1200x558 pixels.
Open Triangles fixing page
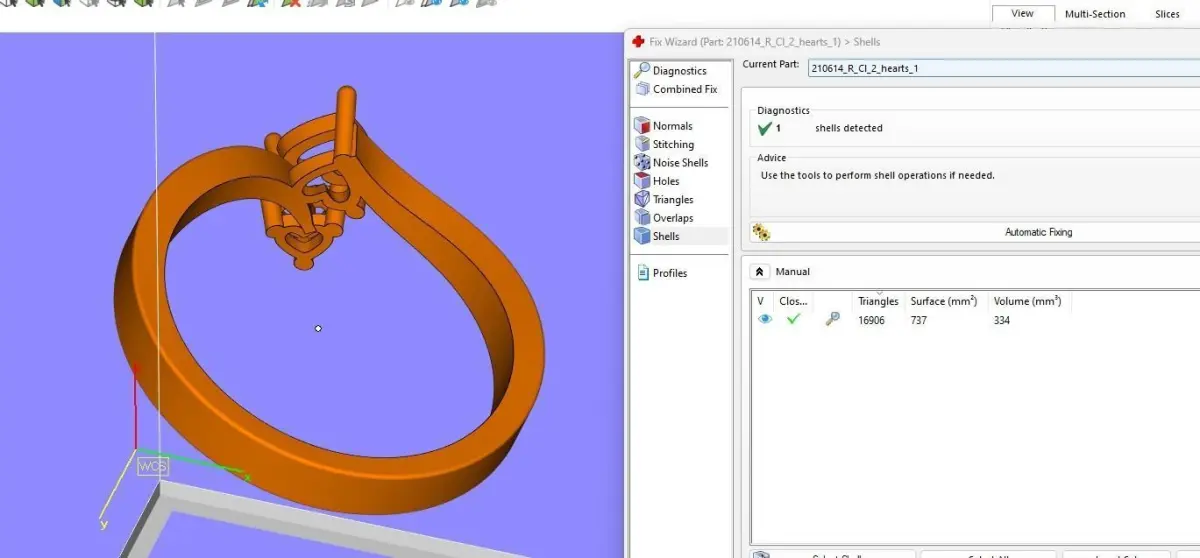click(x=664, y=199)
